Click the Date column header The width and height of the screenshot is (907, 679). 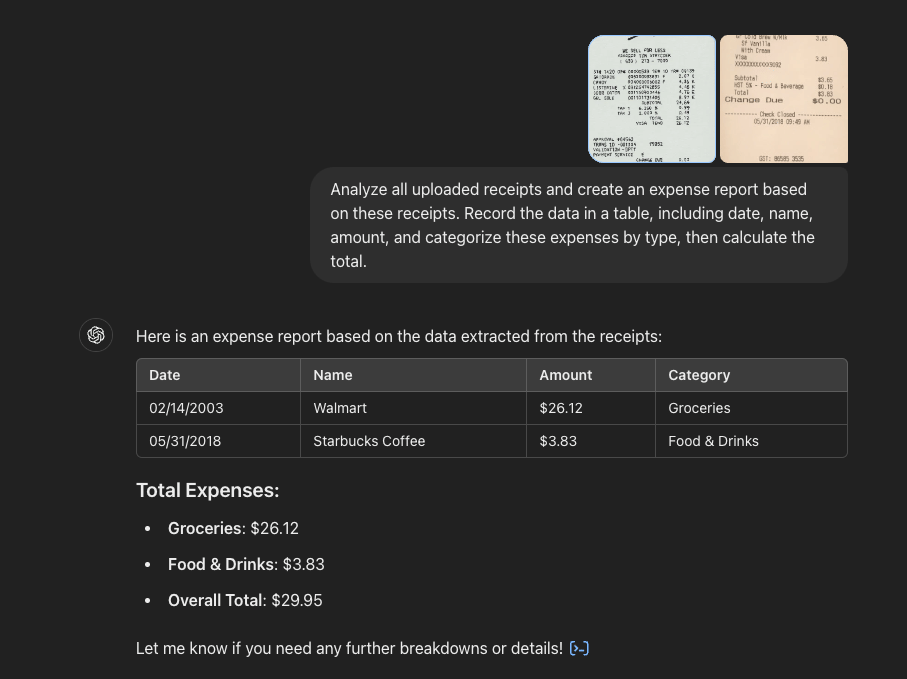click(219, 375)
